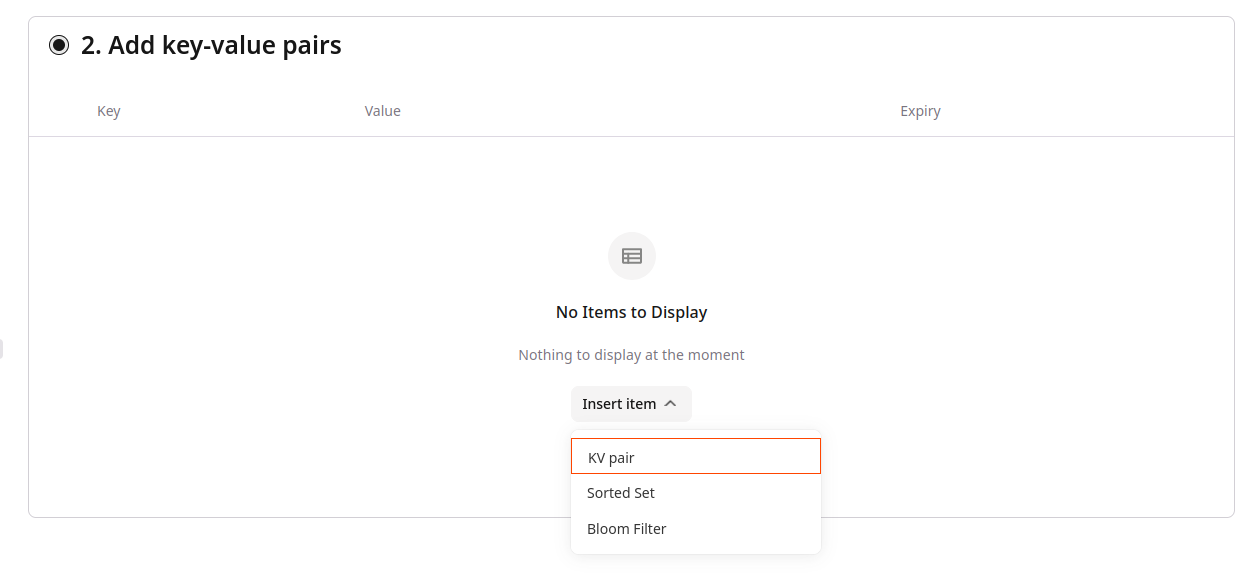Click 'Nothing to display at the moment' text

(631, 355)
